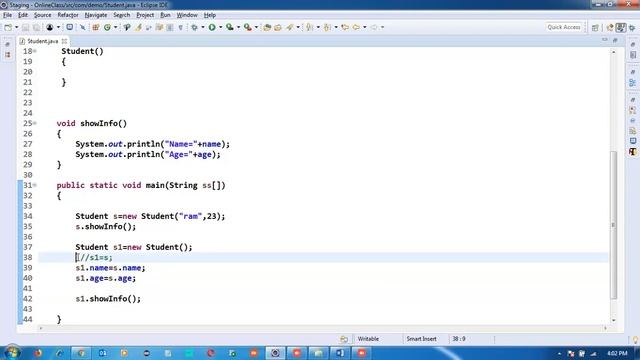The height and width of the screenshot is (360, 640).
Task: Open the Outline view icon in right trim
Action: 633,83
